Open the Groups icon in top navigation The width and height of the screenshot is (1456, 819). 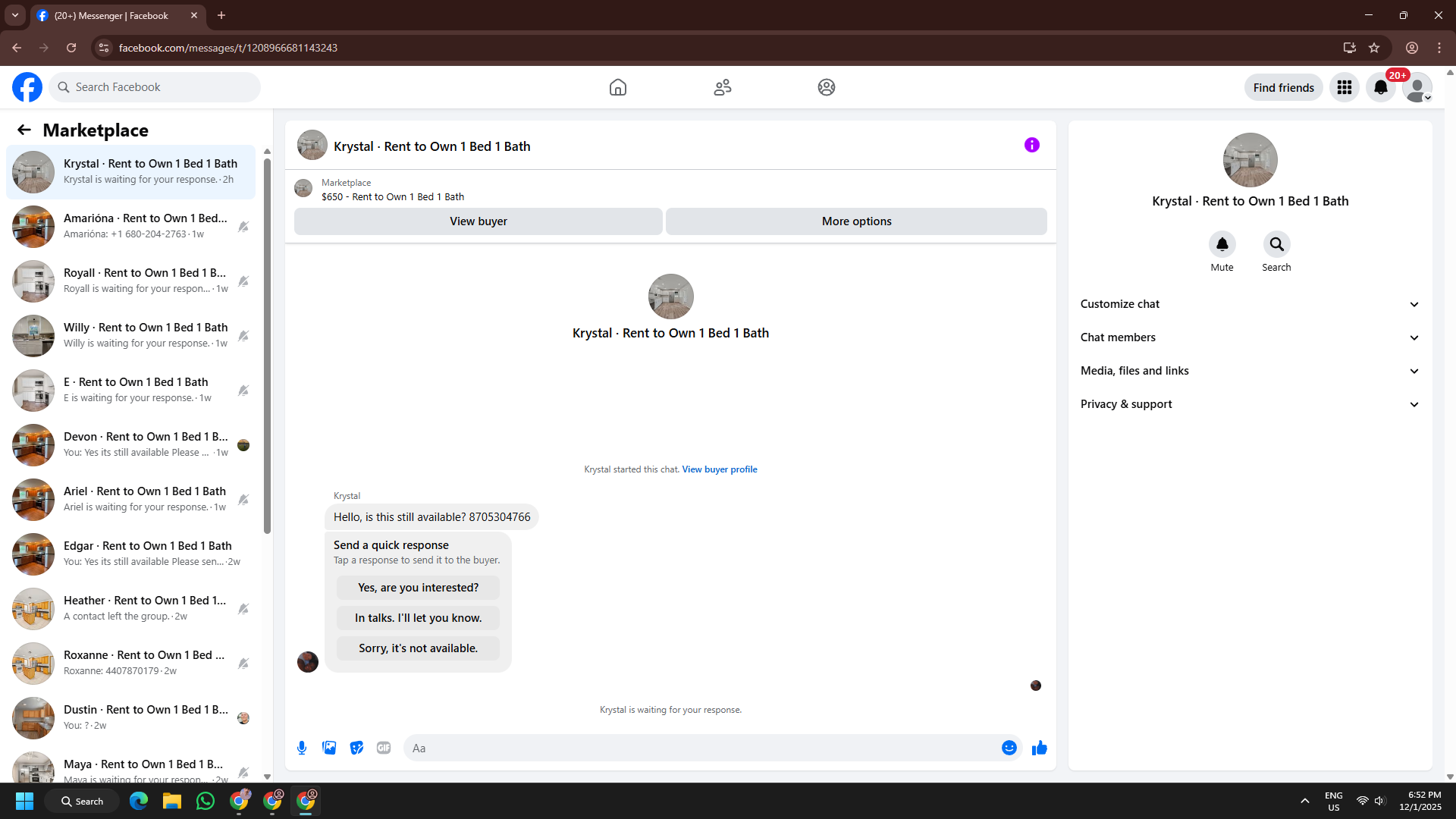click(x=827, y=87)
